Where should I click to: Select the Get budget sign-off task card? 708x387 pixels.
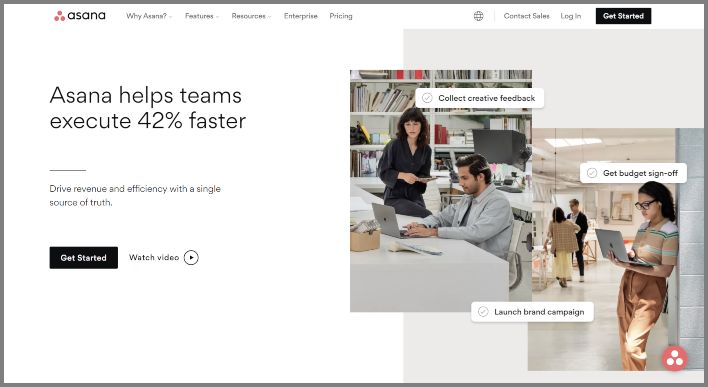(633, 173)
